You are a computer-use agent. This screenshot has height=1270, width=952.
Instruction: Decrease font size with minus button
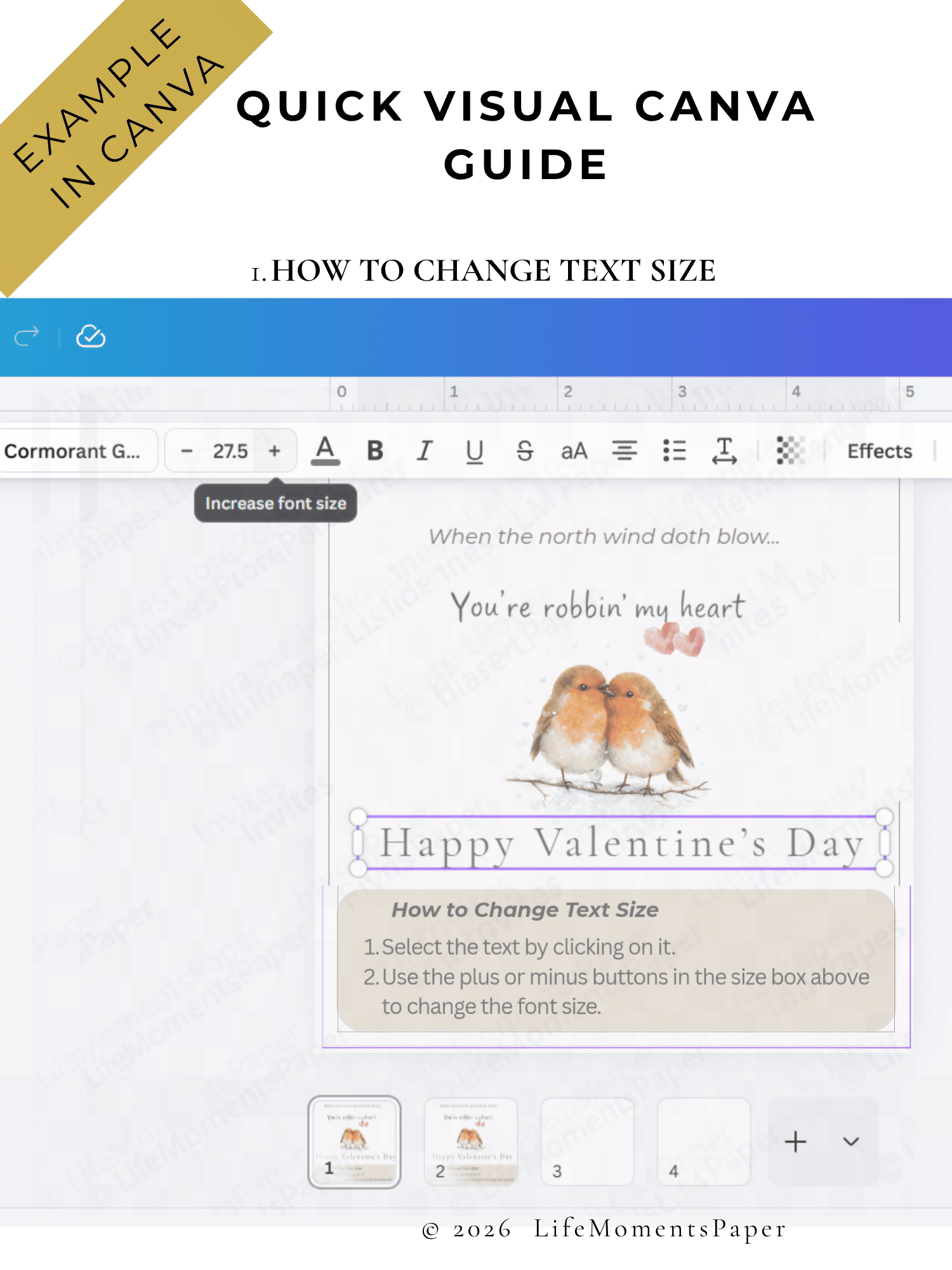[x=187, y=451]
